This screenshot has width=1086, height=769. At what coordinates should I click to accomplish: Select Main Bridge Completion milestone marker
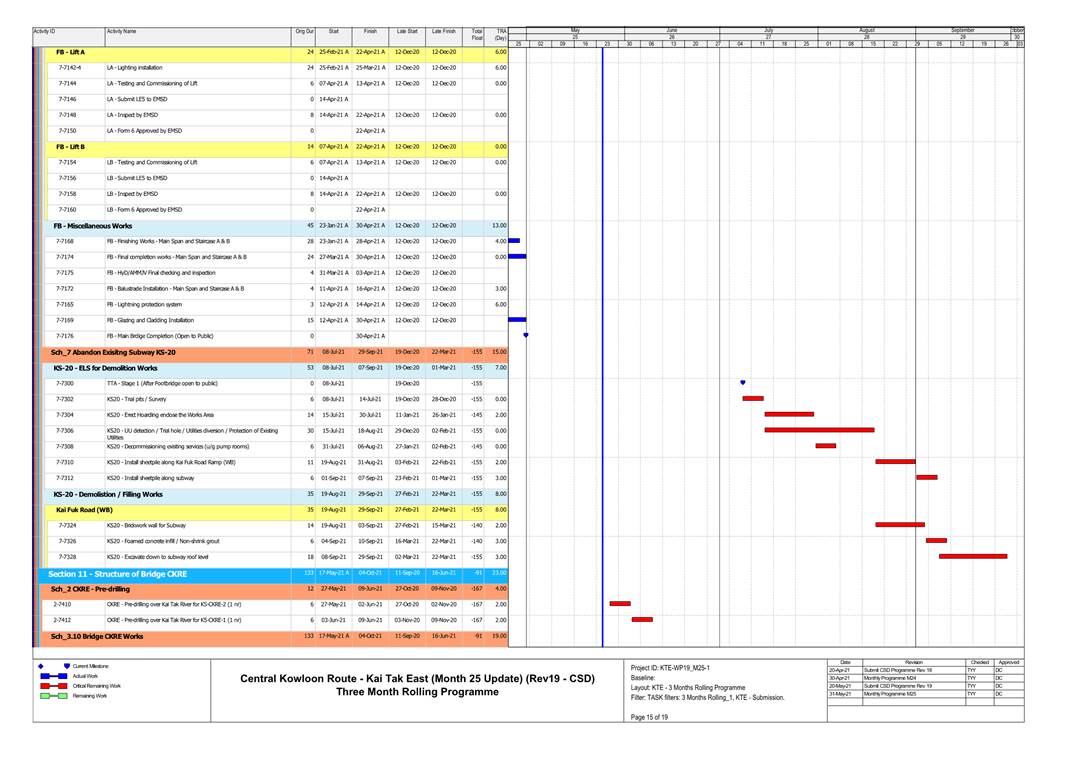[526, 336]
